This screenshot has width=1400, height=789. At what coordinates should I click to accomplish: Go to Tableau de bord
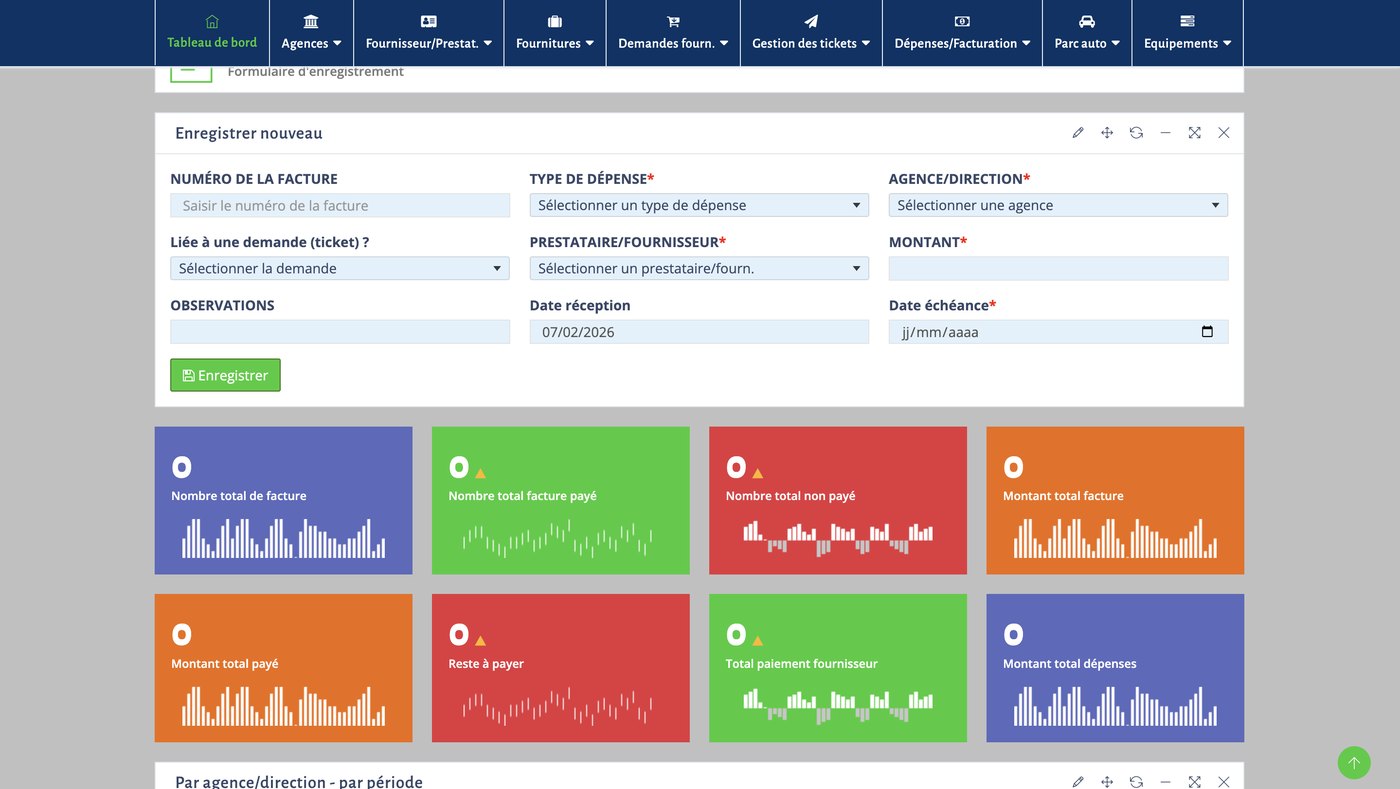(212, 33)
